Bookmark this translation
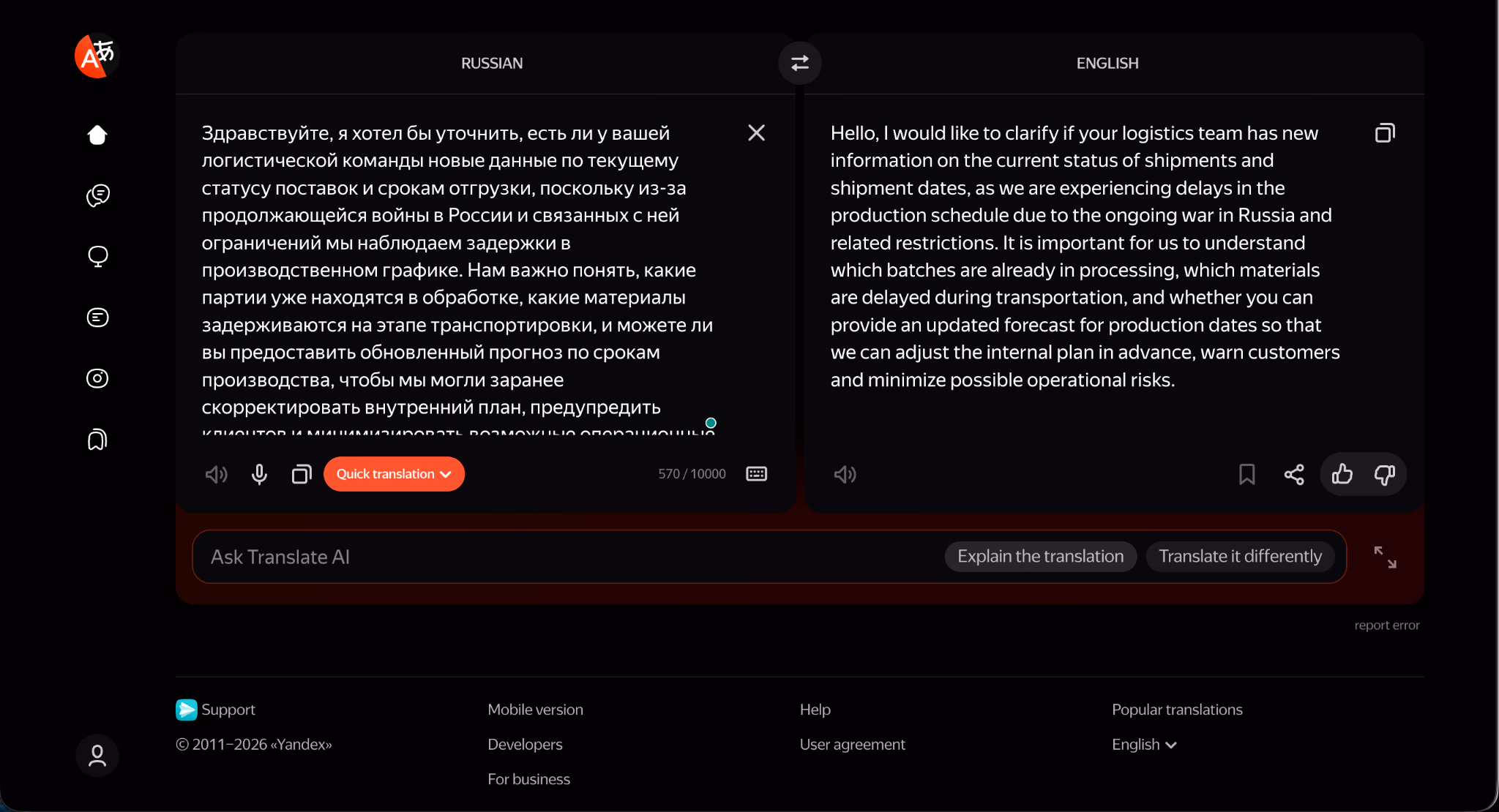Screen dimensions: 1499x812 [1247, 474]
